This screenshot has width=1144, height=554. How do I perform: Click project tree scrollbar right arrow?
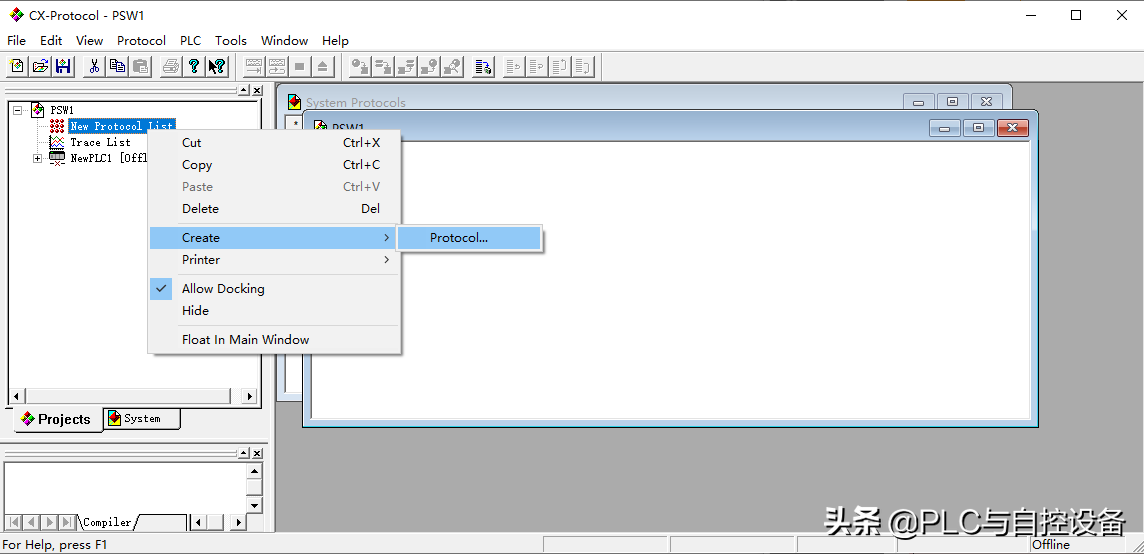(249, 396)
